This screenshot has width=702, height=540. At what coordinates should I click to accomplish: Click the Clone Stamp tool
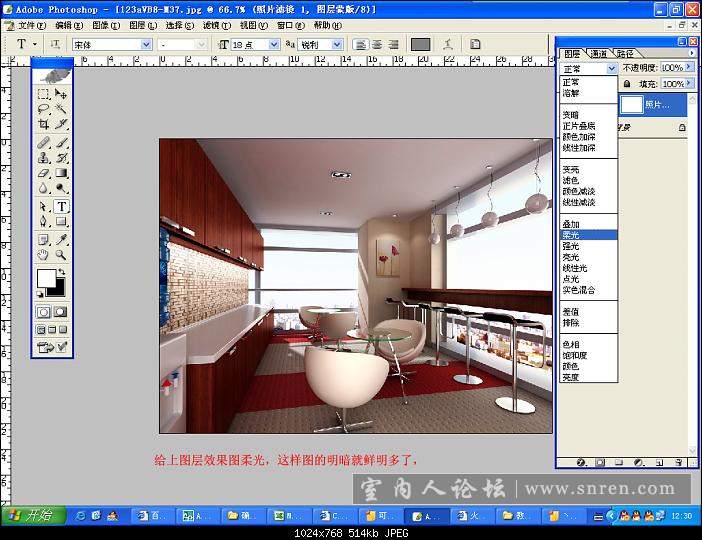[43, 158]
